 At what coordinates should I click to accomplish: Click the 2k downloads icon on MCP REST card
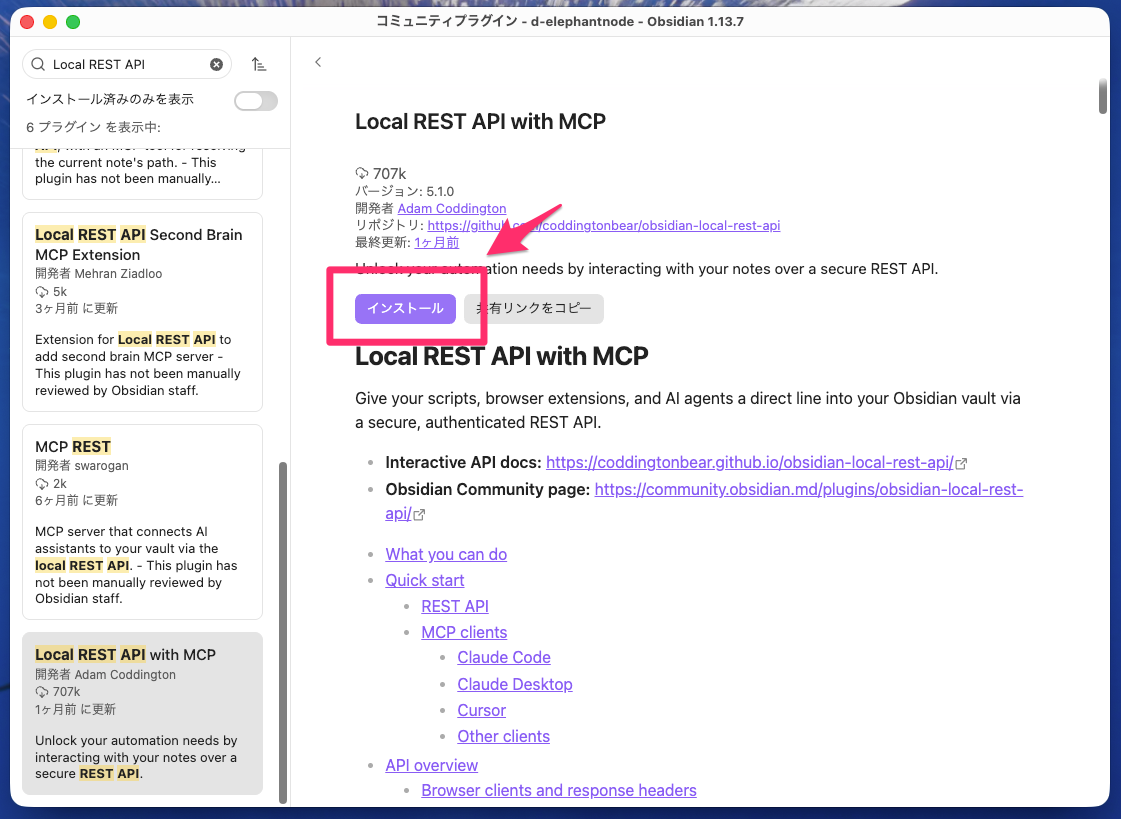tap(42, 484)
